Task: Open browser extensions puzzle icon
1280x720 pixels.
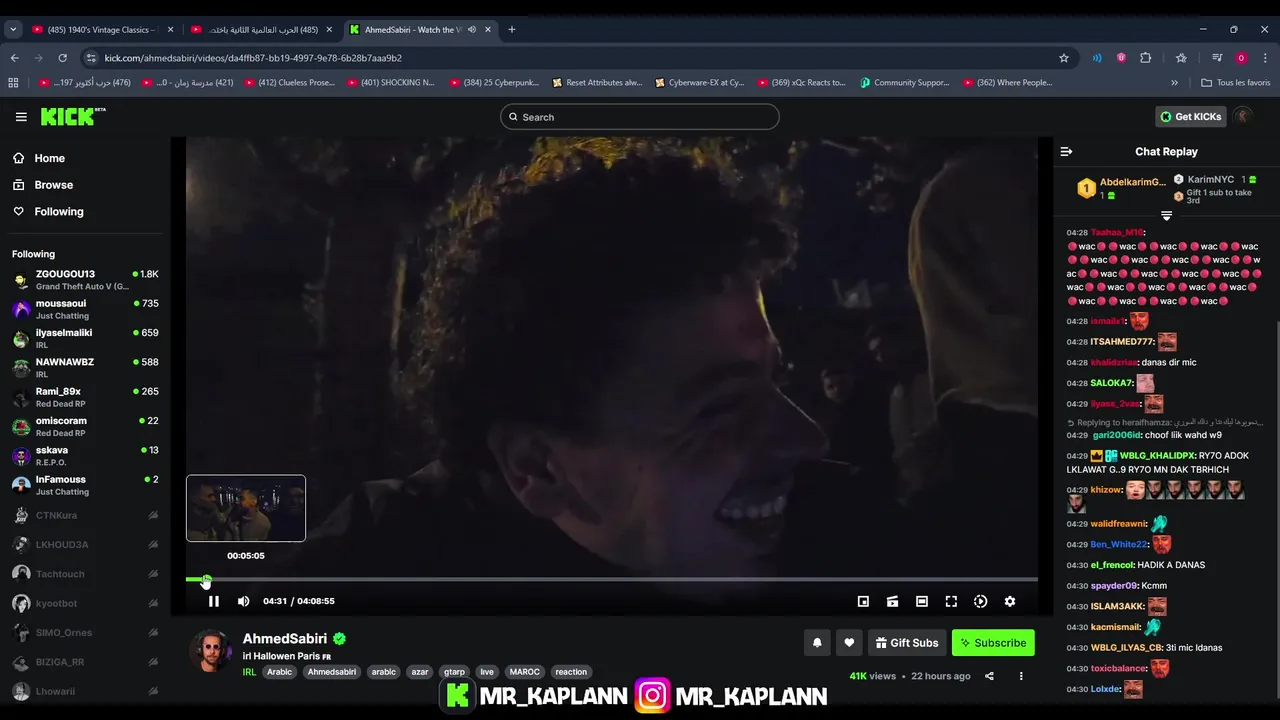Action: tap(1146, 58)
